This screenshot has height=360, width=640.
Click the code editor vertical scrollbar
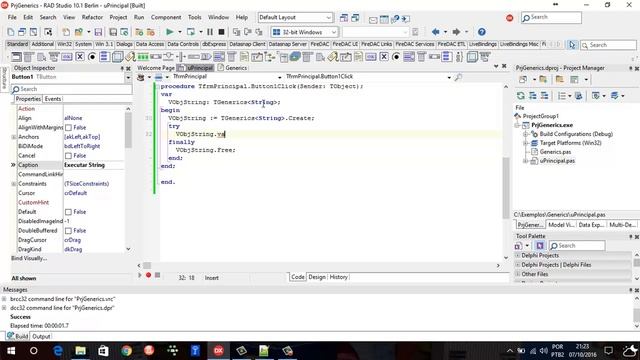[x=506, y=171]
